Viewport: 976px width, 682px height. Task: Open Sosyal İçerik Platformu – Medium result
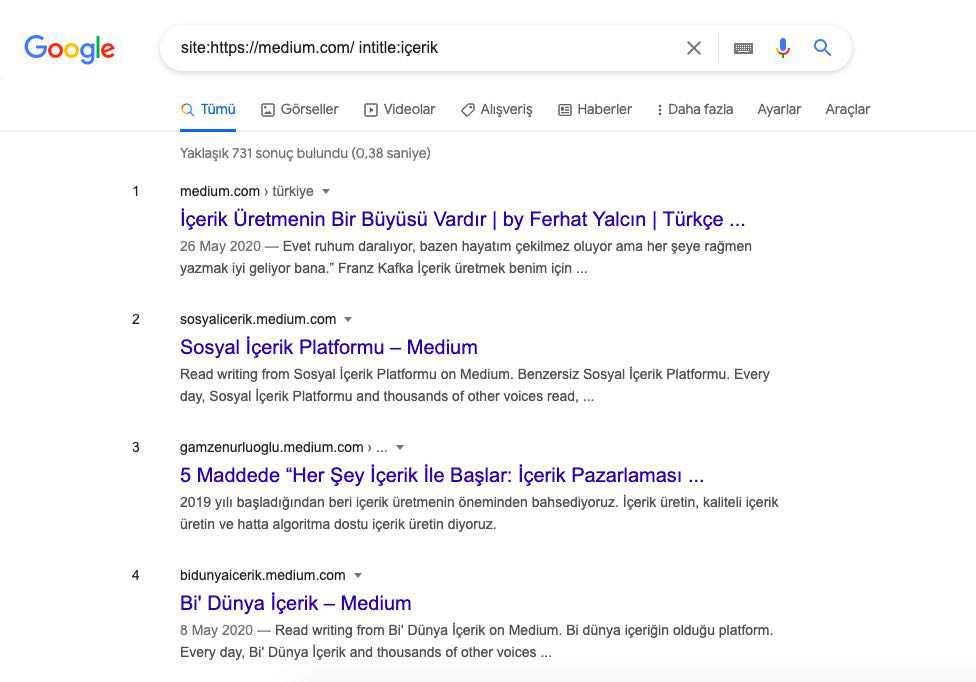point(329,347)
